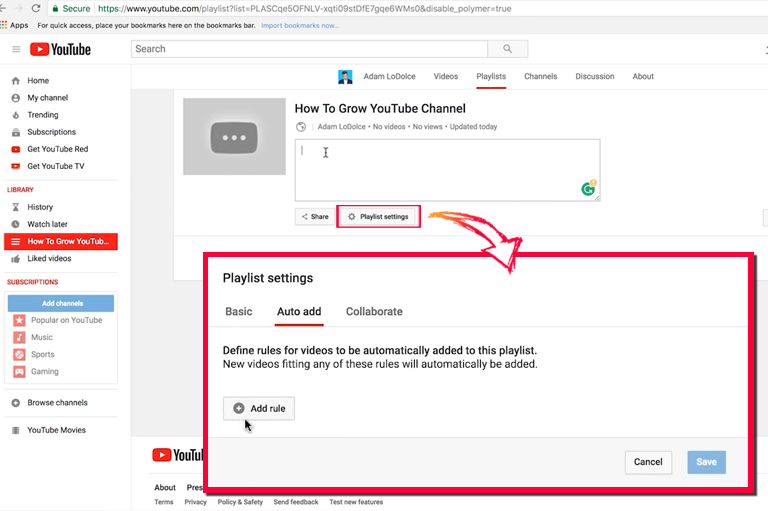Screen dimensions: 768x511
Task: Click the YouTube Movies label
Action: pyautogui.click(x=56, y=430)
